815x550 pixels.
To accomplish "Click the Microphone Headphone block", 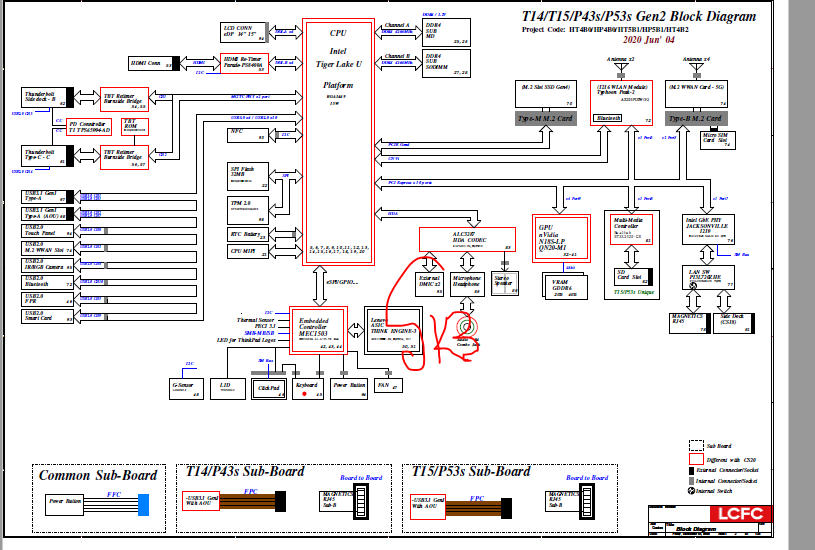I will [x=467, y=284].
